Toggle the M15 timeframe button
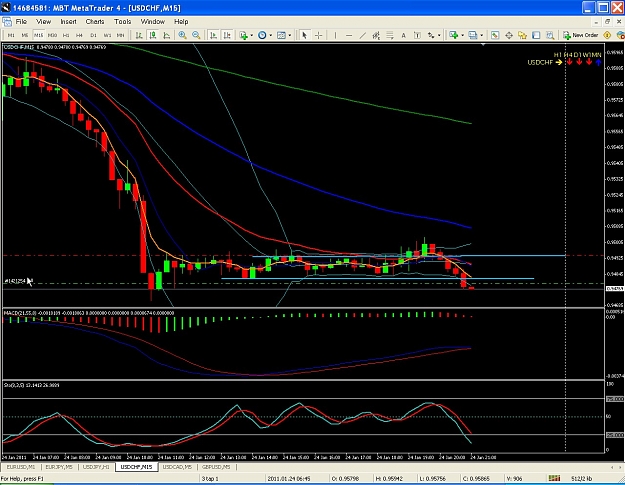The width and height of the screenshot is (625, 485). coord(38,35)
